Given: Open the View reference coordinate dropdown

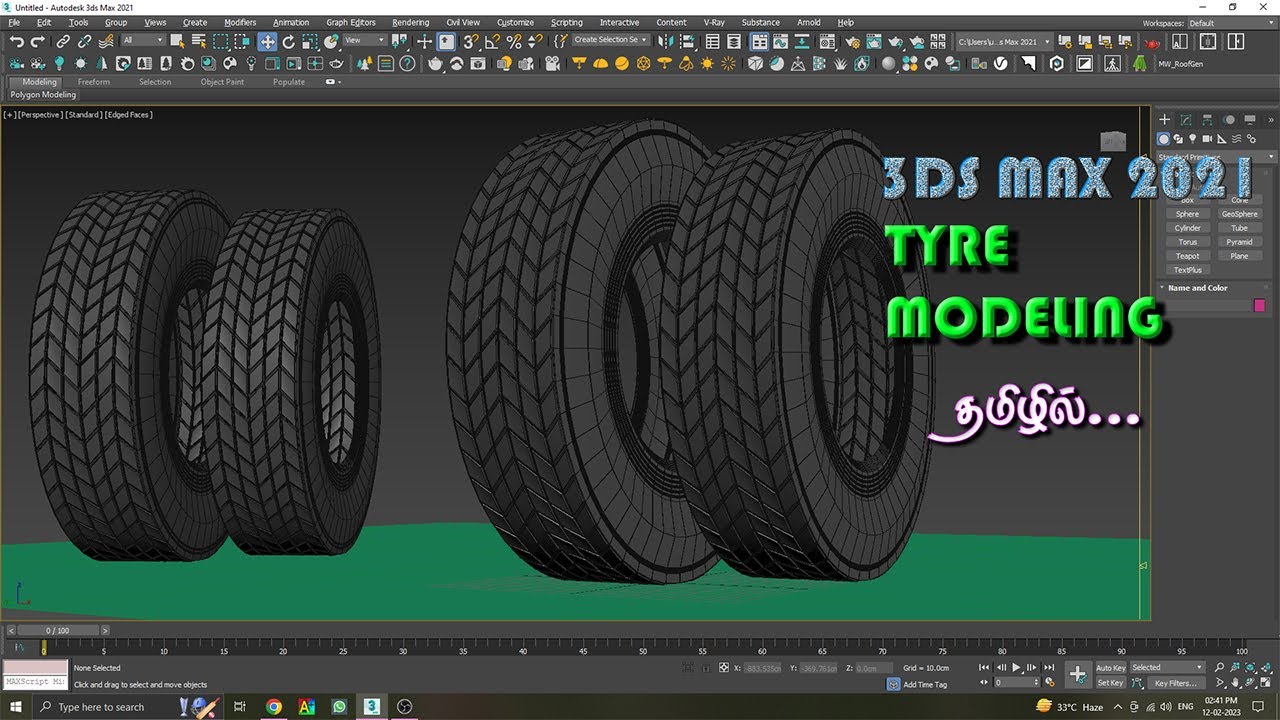Looking at the screenshot, I should [x=364, y=40].
